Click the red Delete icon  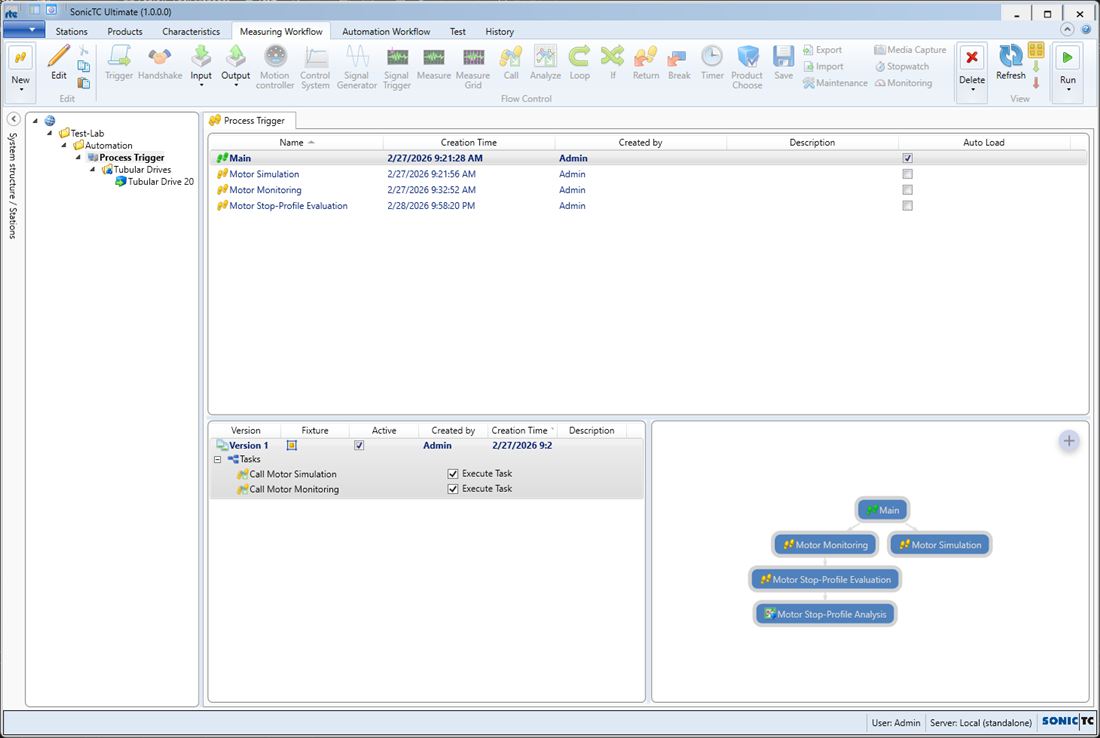972,58
